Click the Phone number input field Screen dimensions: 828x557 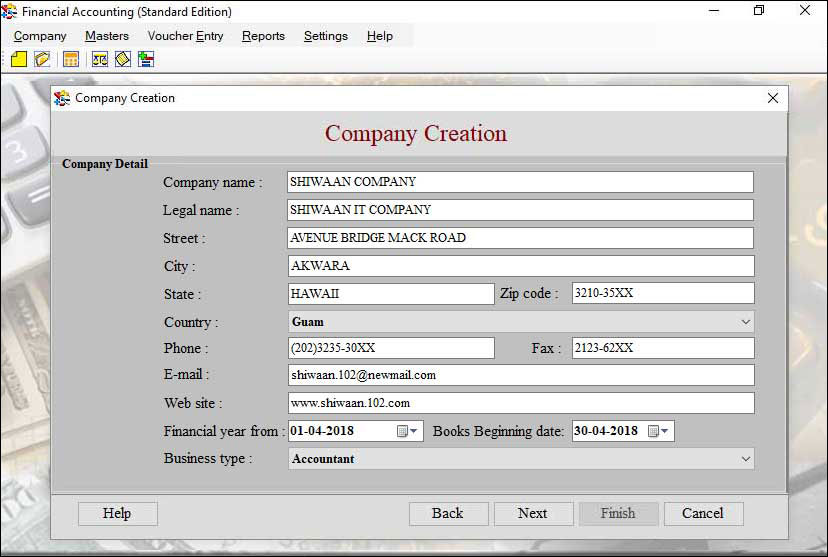tap(391, 348)
